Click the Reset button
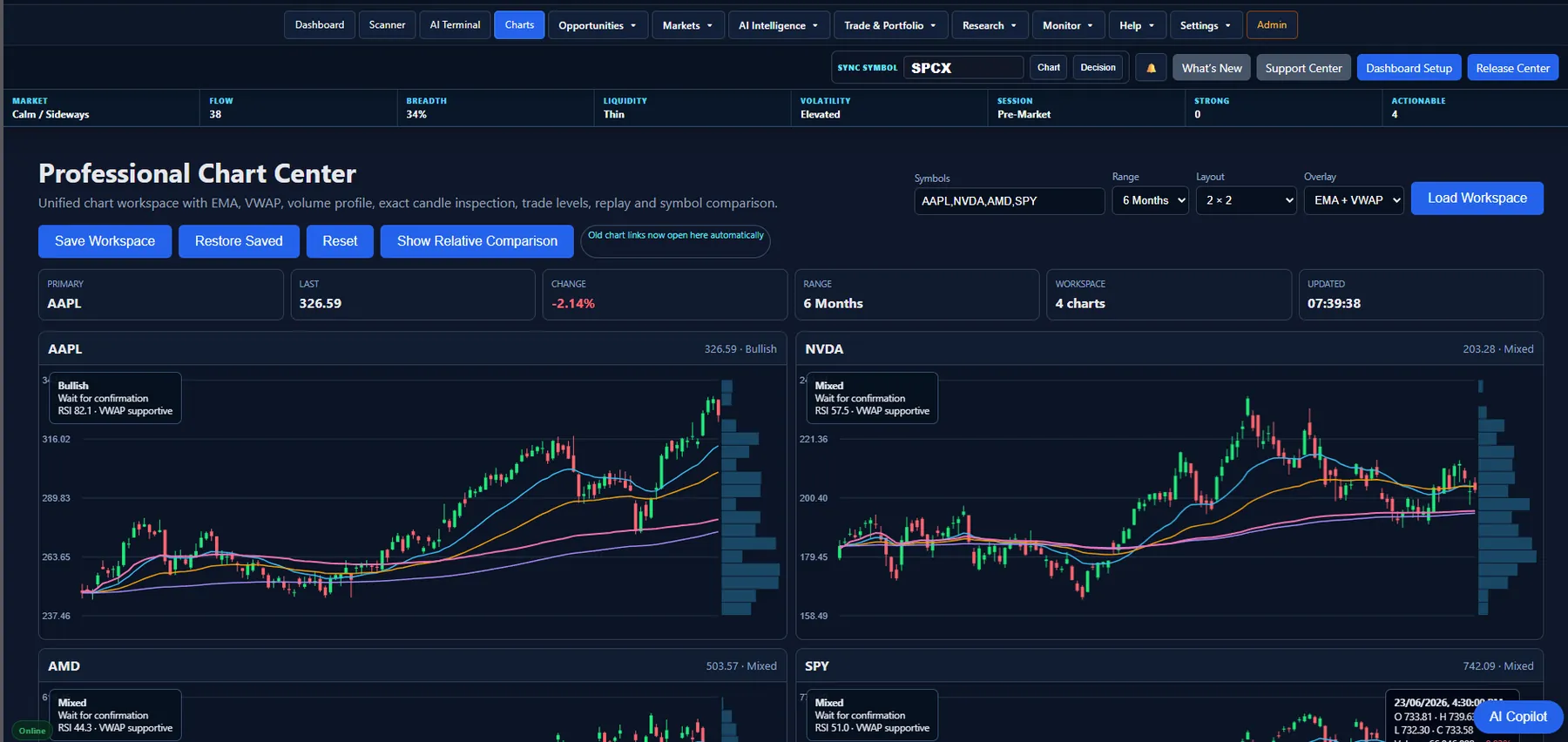Viewport: 1568px width, 742px height. (x=340, y=241)
